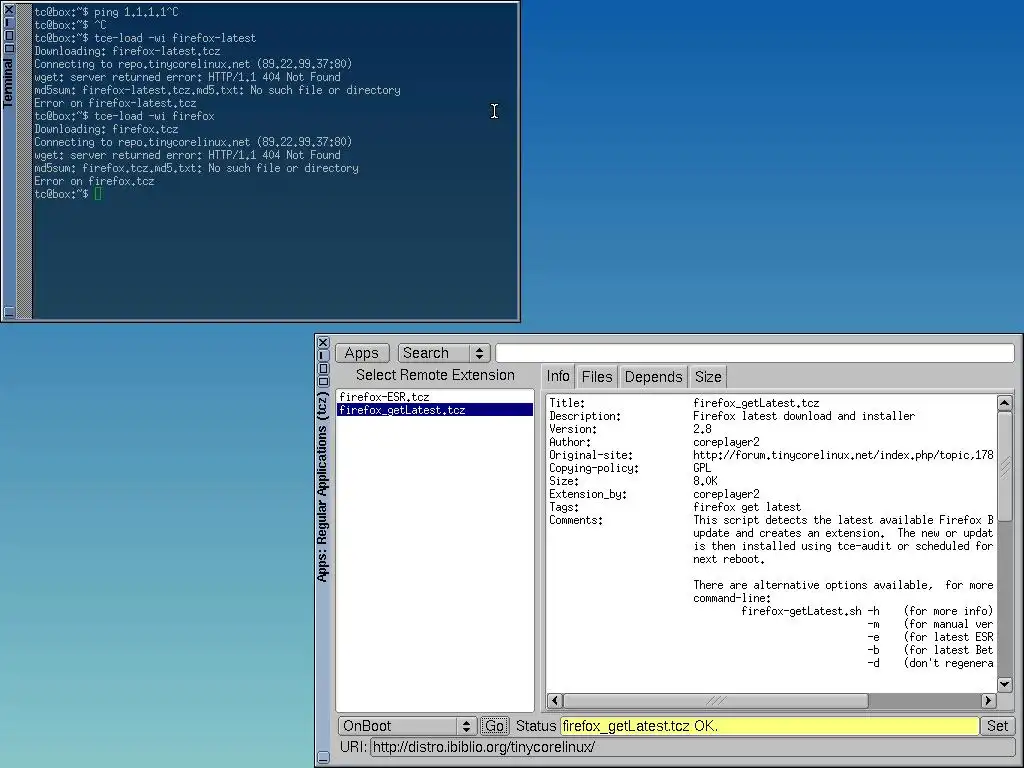1024x768 pixels.
Task: Click the Set button
Action: [997, 726]
